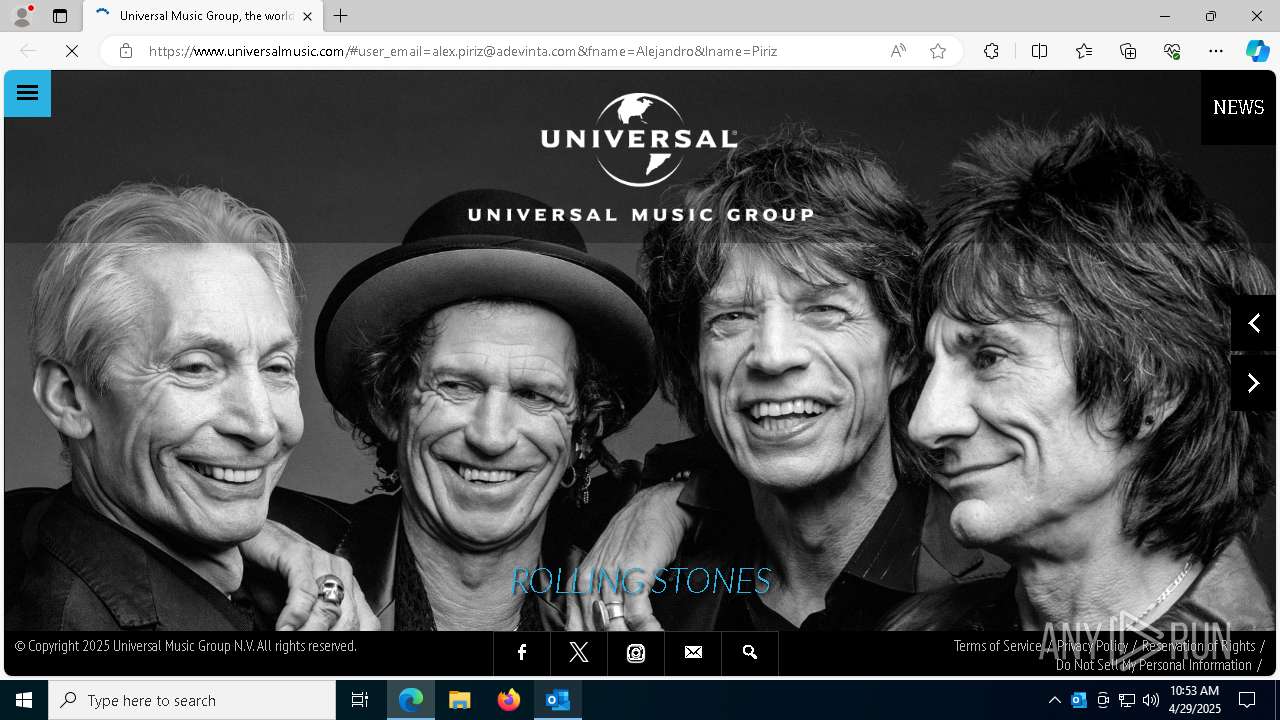Click the copyright 2025 Universal Music text
Screen dimensions: 1280x720
click(185, 646)
